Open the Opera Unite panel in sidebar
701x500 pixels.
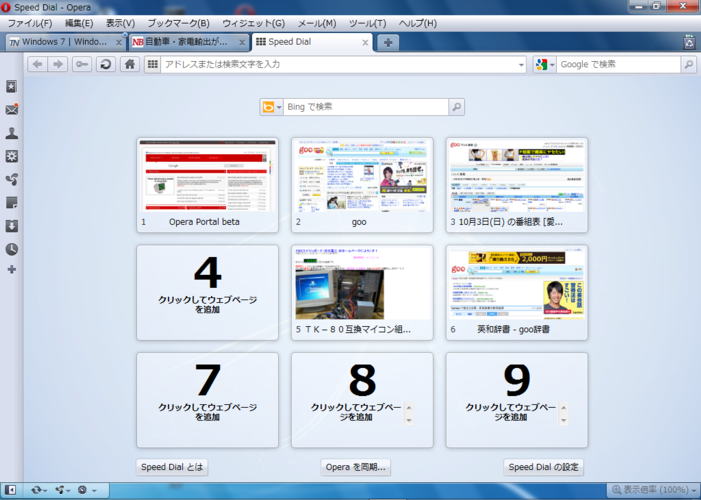(12, 179)
